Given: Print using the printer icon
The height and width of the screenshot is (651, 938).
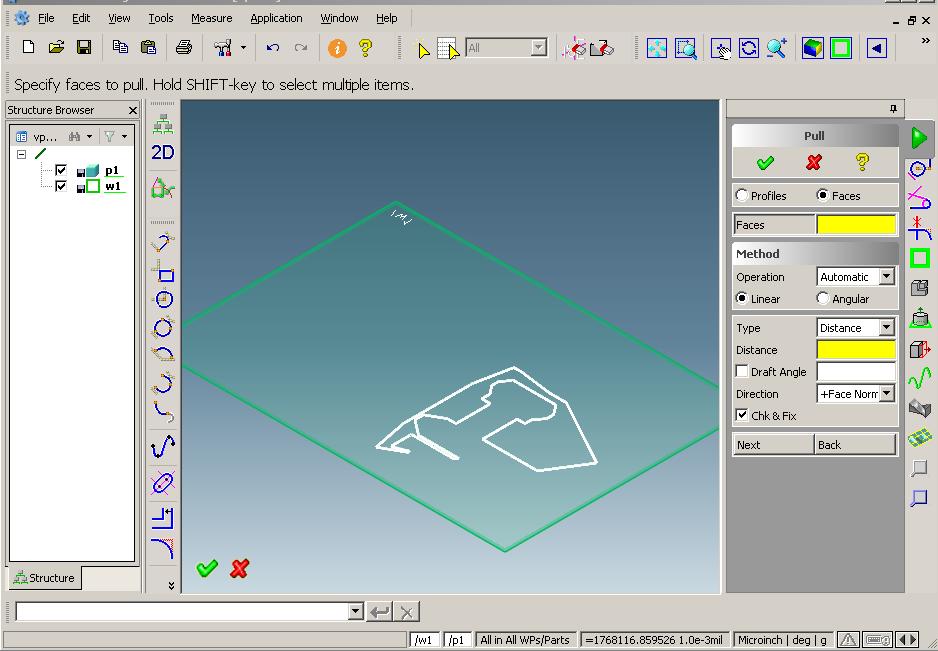Looking at the screenshot, I should (184, 47).
